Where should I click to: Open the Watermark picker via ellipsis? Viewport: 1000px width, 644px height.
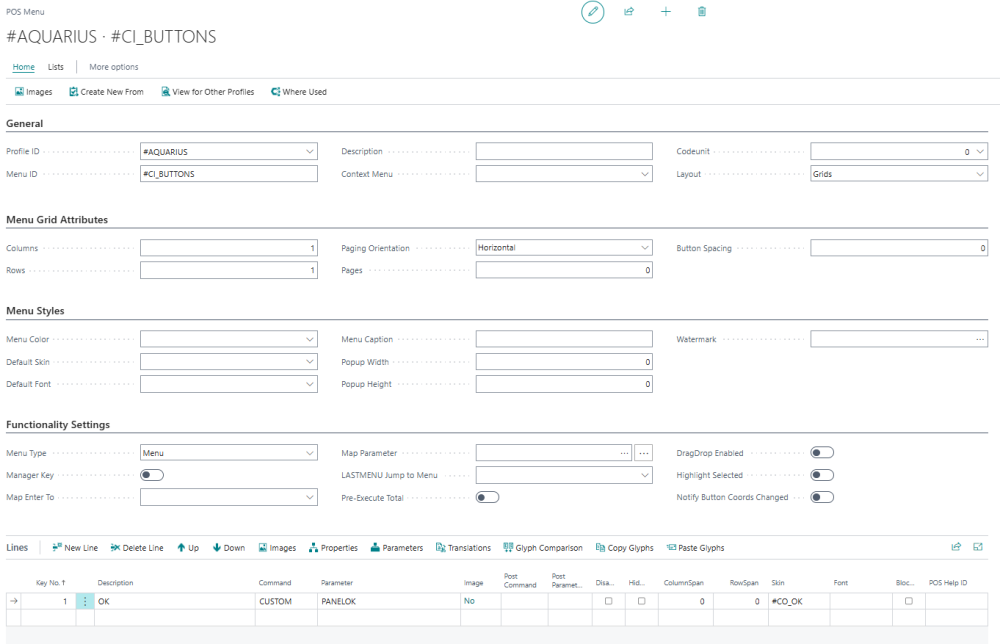[x=979, y=338]
